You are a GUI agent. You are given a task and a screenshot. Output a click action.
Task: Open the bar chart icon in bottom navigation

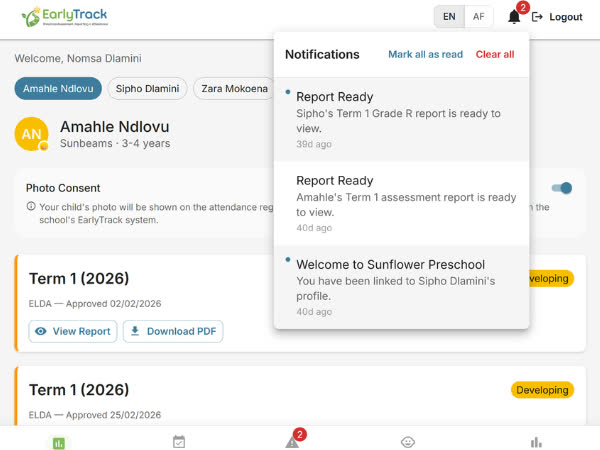(536, 442)
